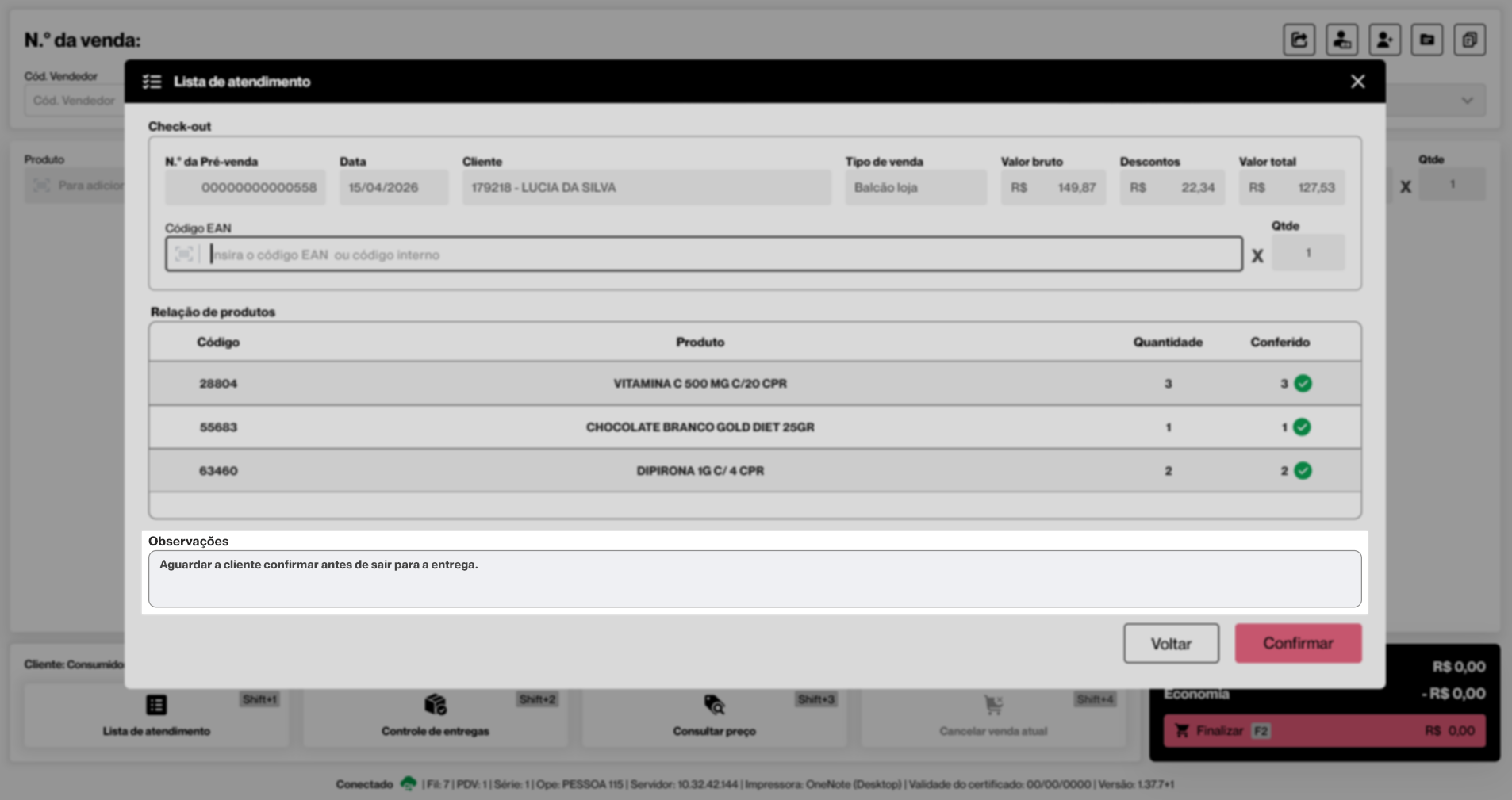
Task: Click the copy documents icon top right
Action: click(x=1469, y=40)
